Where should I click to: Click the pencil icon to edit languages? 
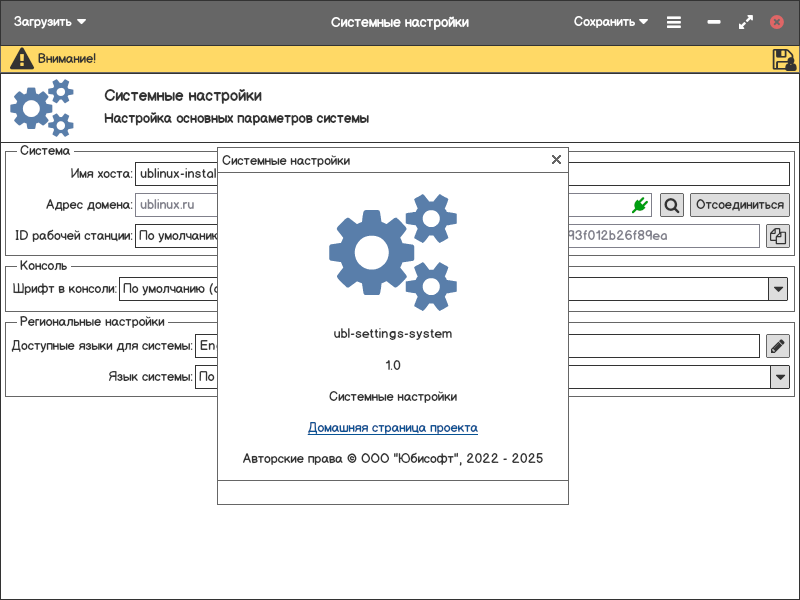777,346
